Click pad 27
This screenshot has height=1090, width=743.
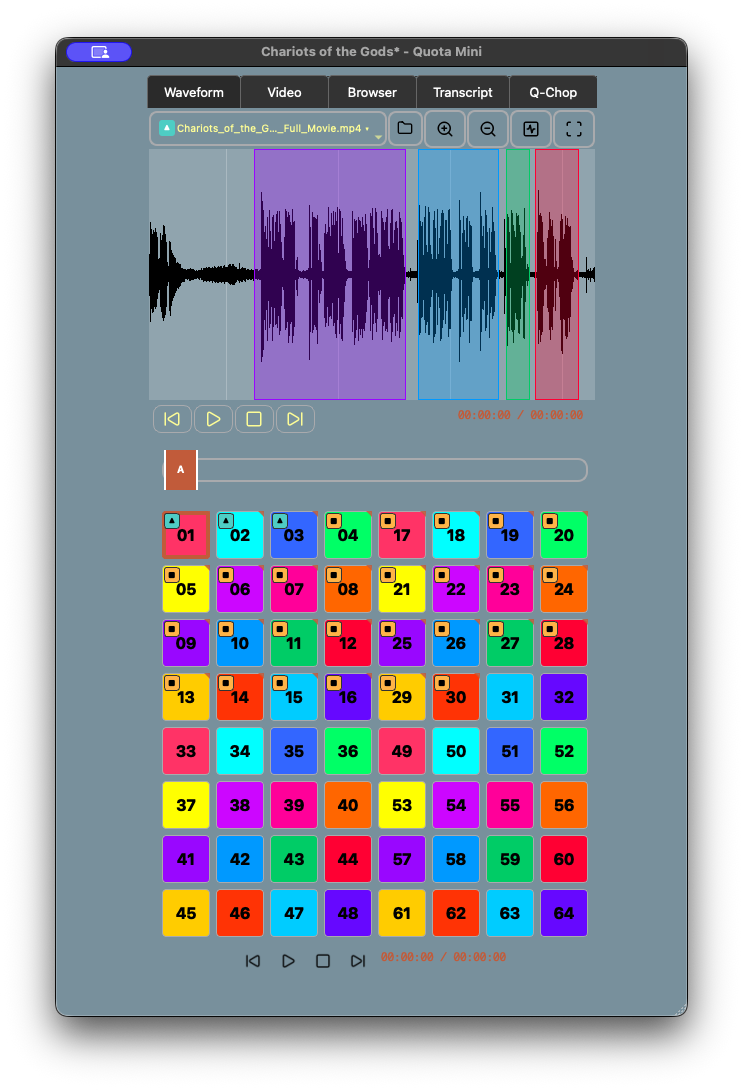tap(510, 643)
